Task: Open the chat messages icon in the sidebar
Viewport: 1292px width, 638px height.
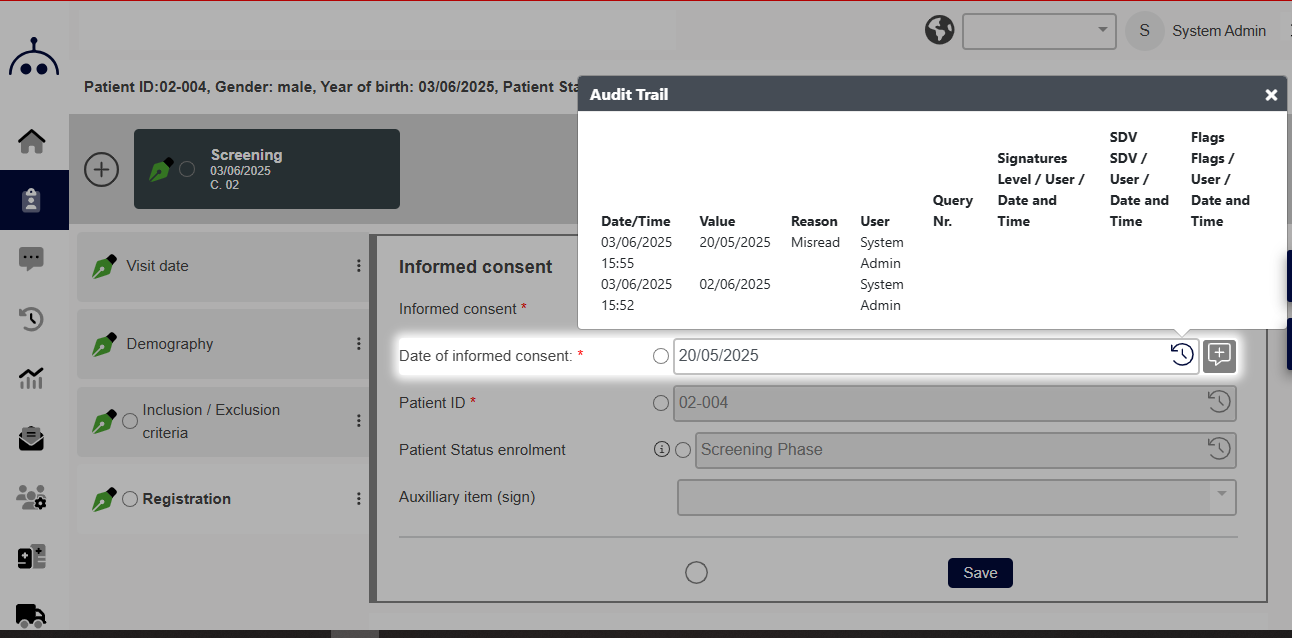Action: click(x=32, y=259)
